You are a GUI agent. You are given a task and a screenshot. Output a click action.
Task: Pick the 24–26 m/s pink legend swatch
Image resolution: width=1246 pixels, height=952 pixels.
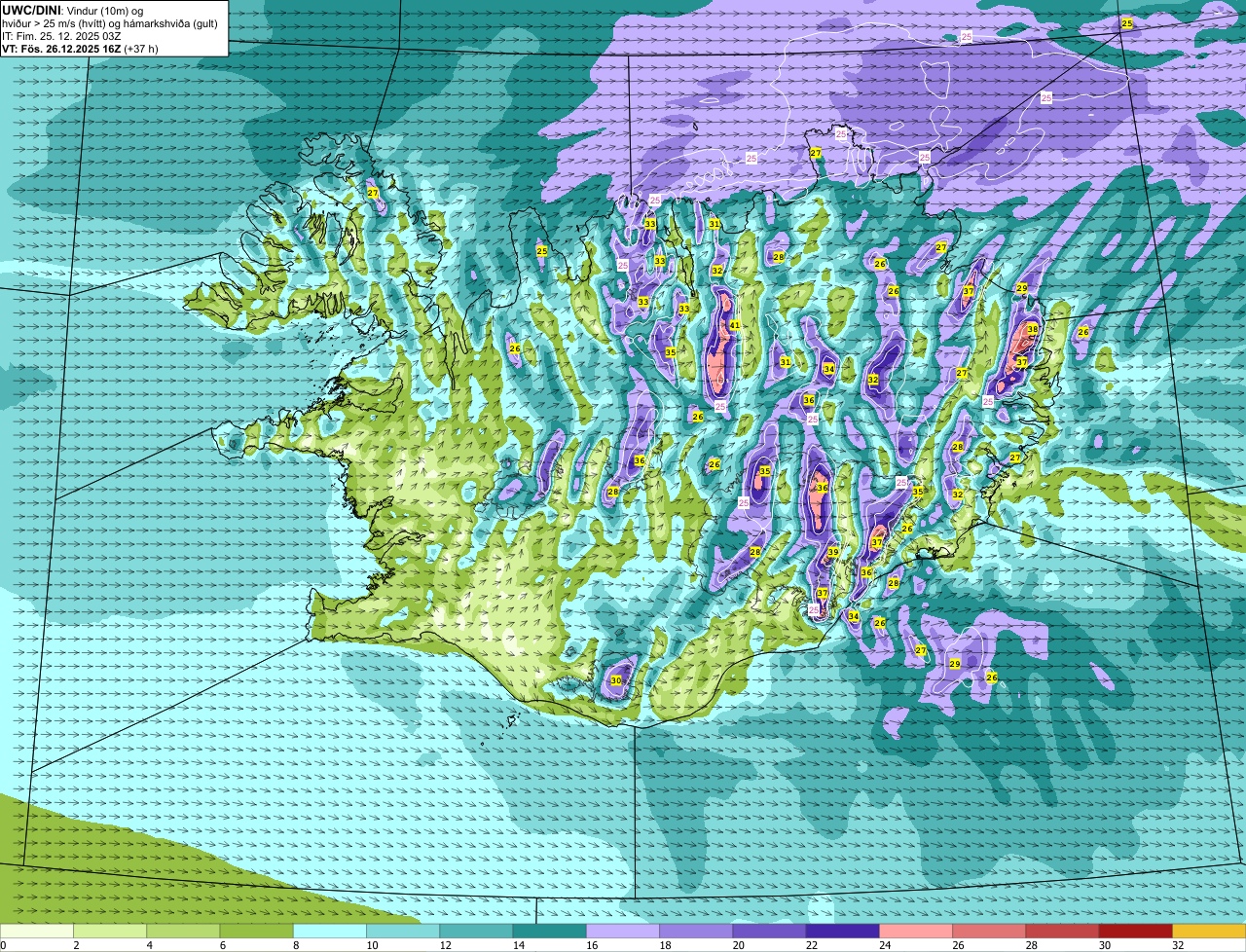click(916, 932)
